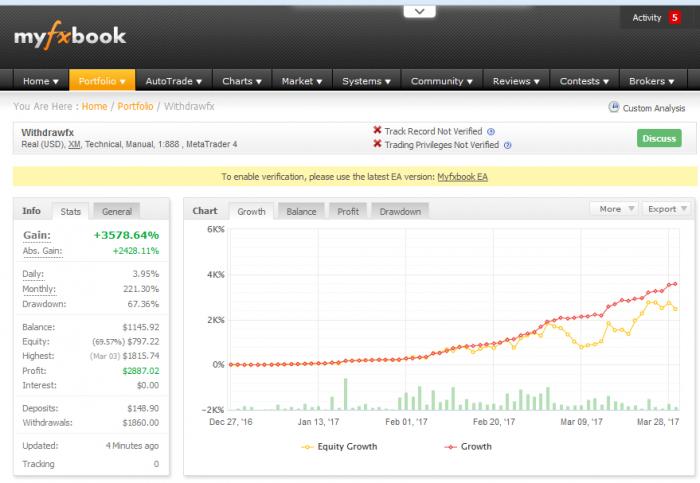Open the Home dropdown menu
The height and width of the screenshot is (483, 700).
41,81
